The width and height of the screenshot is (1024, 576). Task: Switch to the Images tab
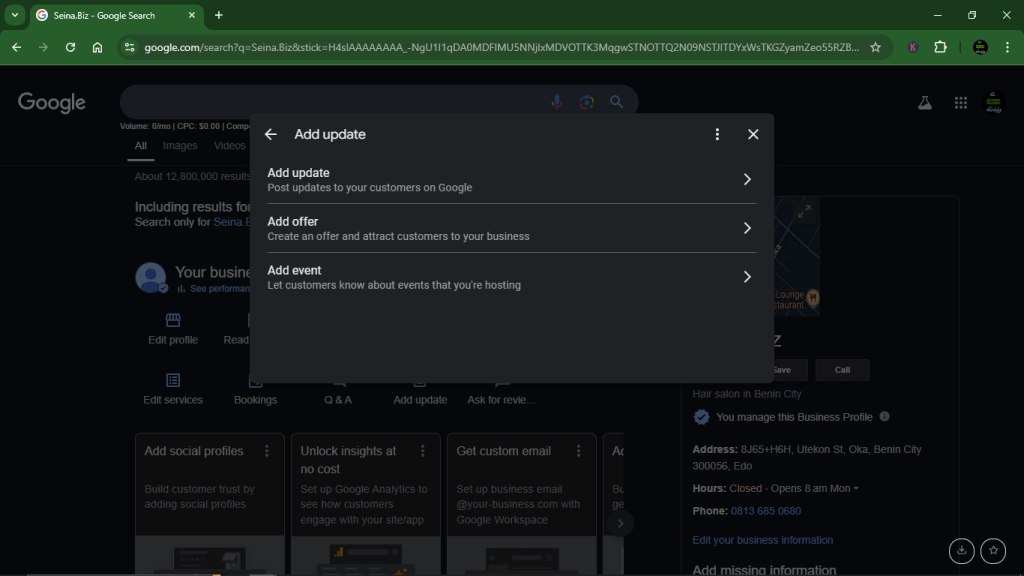click(180, 145)
